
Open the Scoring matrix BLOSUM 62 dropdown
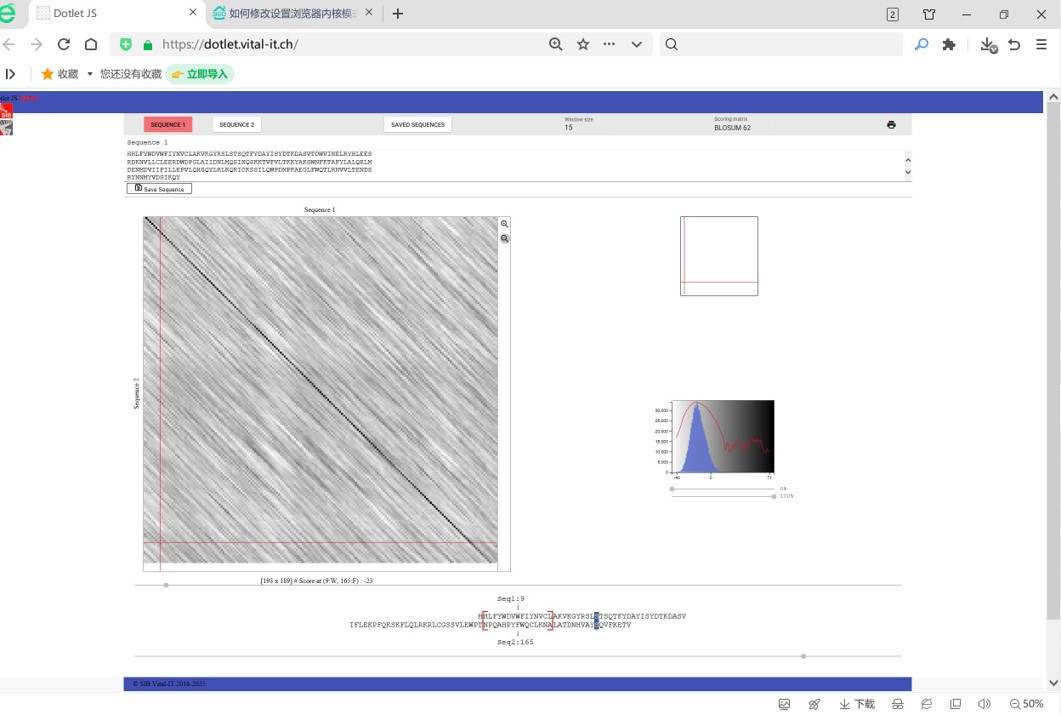click(x=733, y=124)
